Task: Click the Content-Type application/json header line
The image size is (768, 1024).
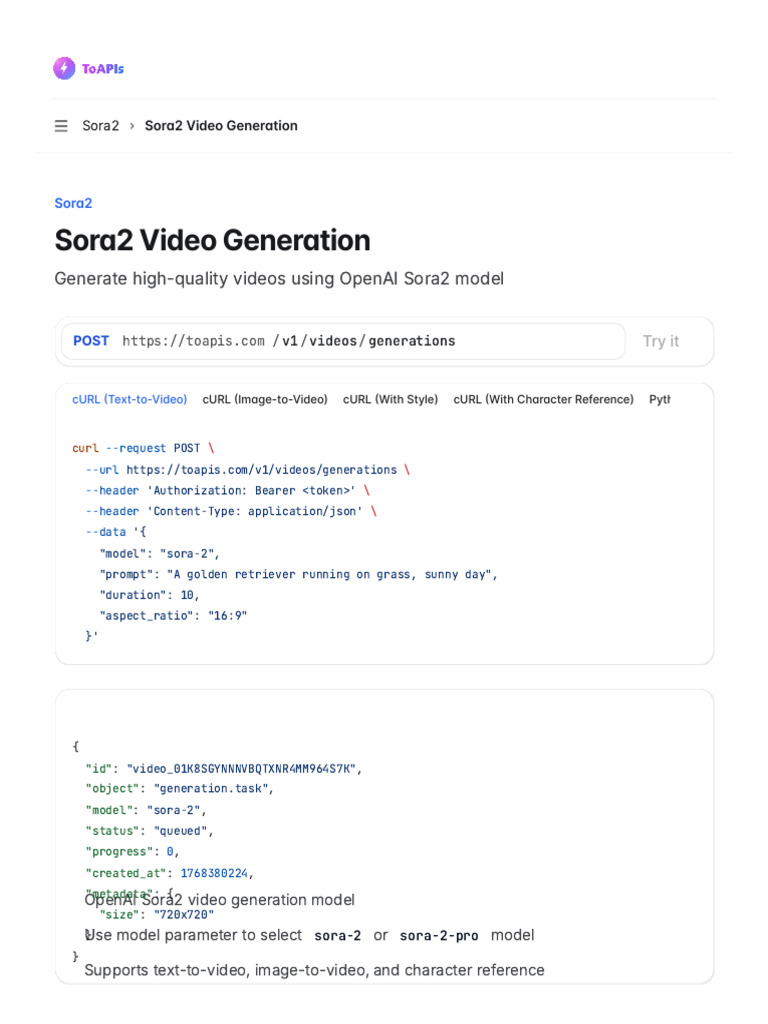Action: click(231, 511)
